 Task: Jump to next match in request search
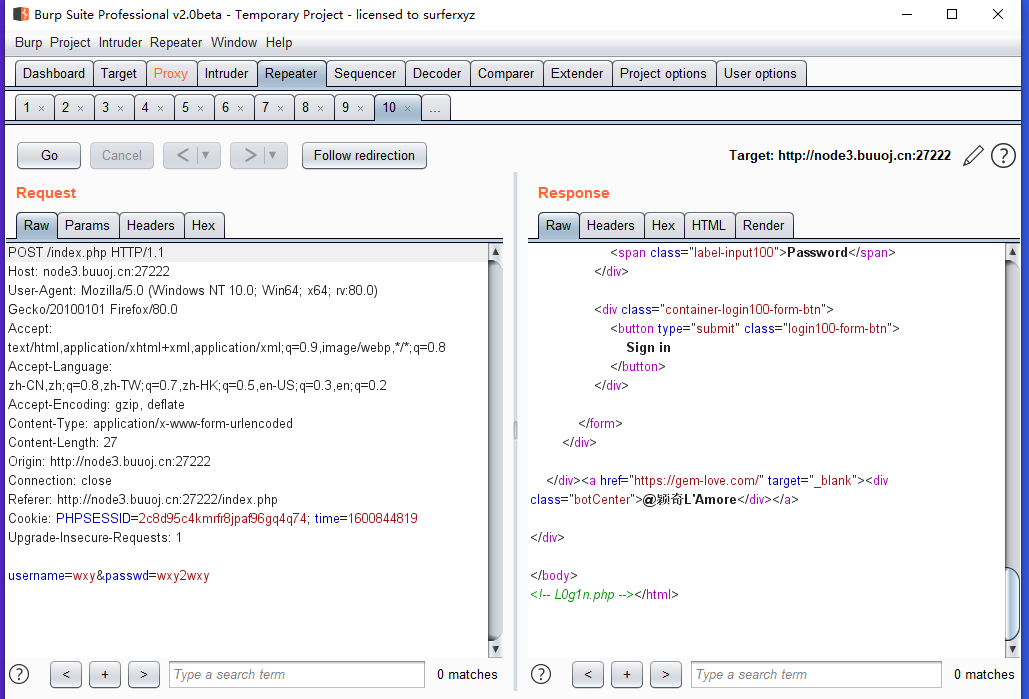144,674
